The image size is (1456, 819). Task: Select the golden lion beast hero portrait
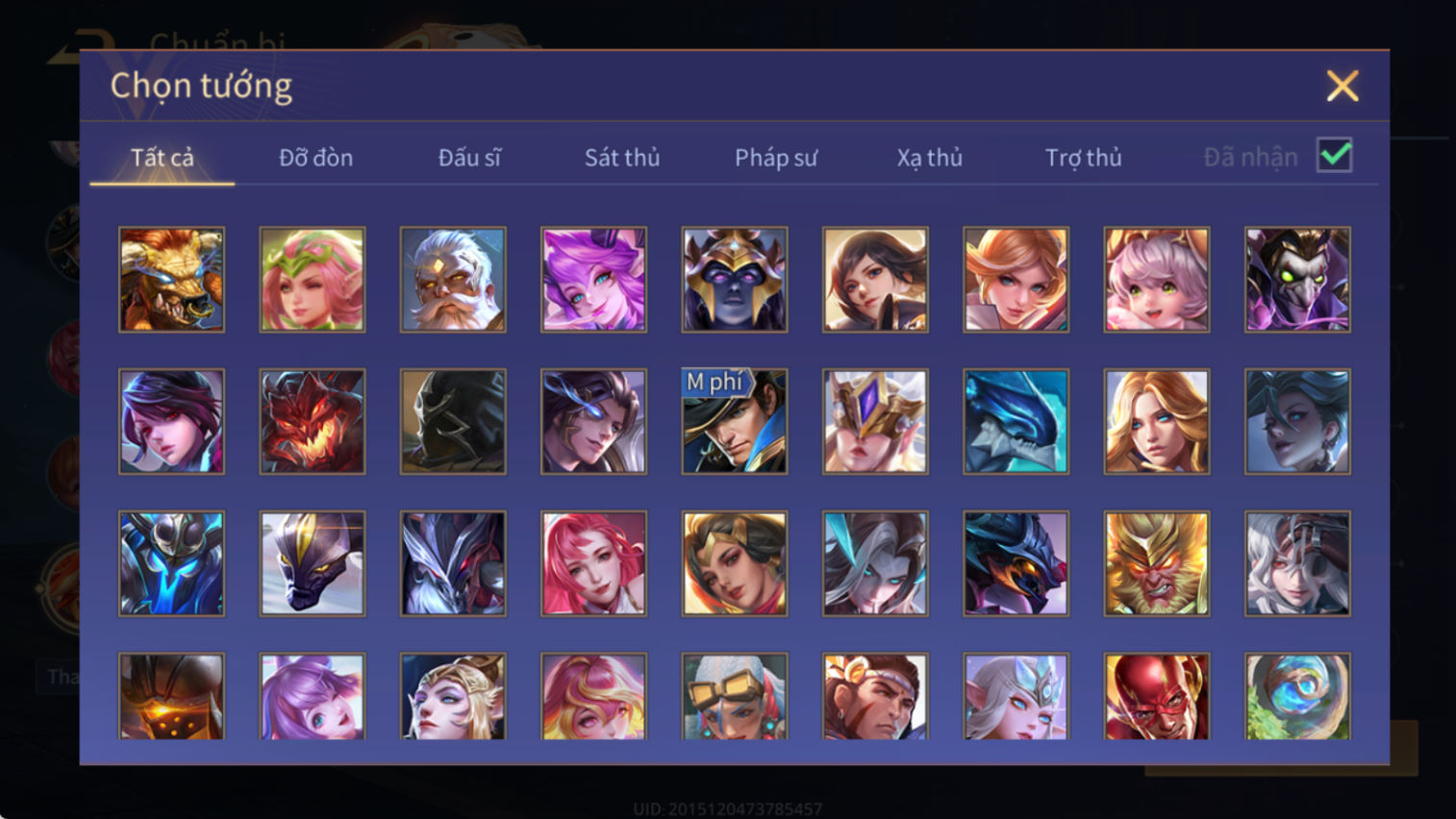pyautogui.click(x=171, y=280)
